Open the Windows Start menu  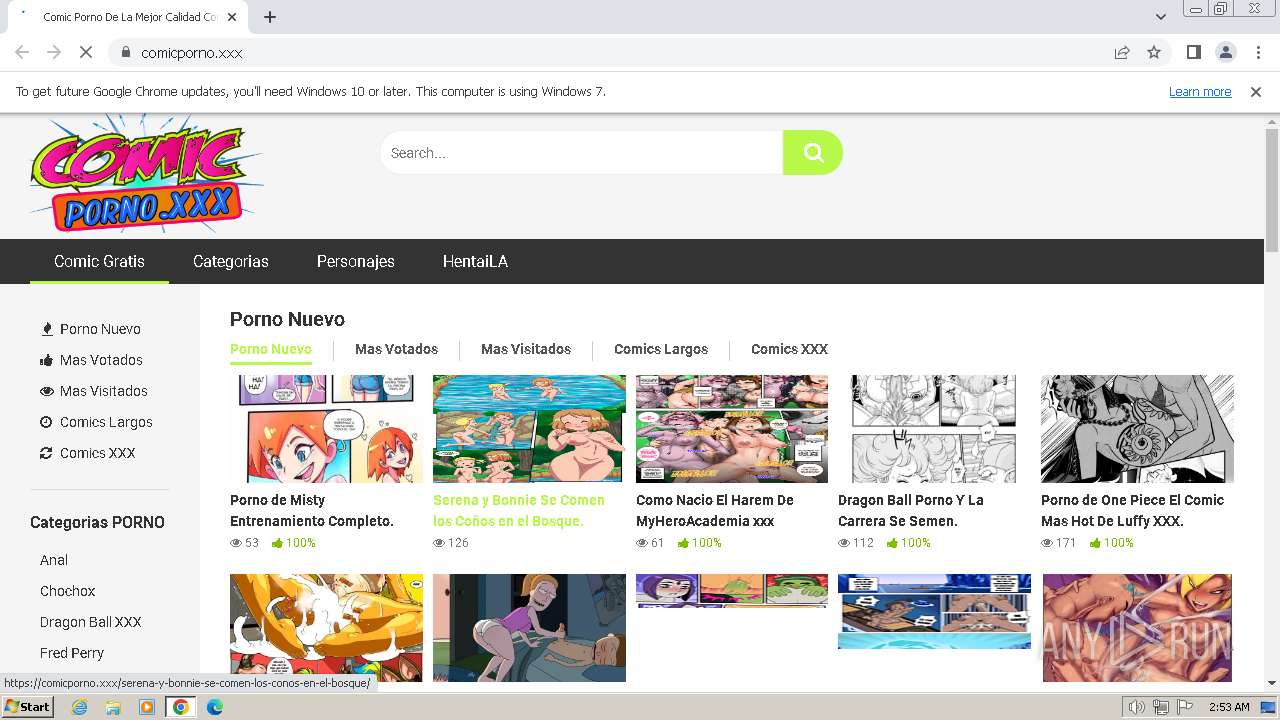[x=28, y=707]
